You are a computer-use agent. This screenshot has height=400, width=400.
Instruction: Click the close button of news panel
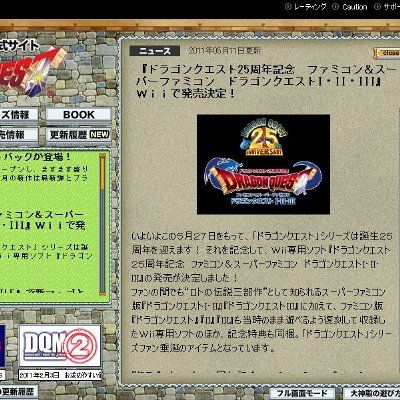387,53
